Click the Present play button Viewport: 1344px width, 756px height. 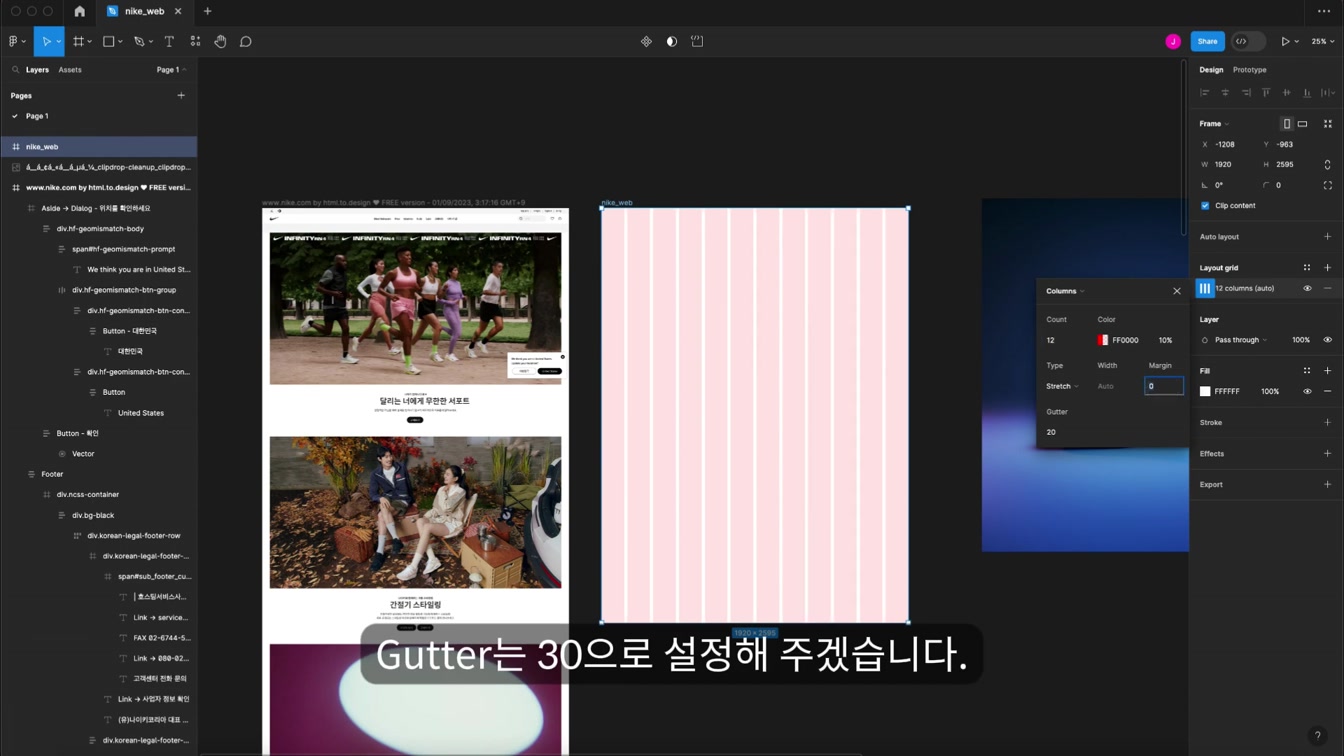[1285, 41]
